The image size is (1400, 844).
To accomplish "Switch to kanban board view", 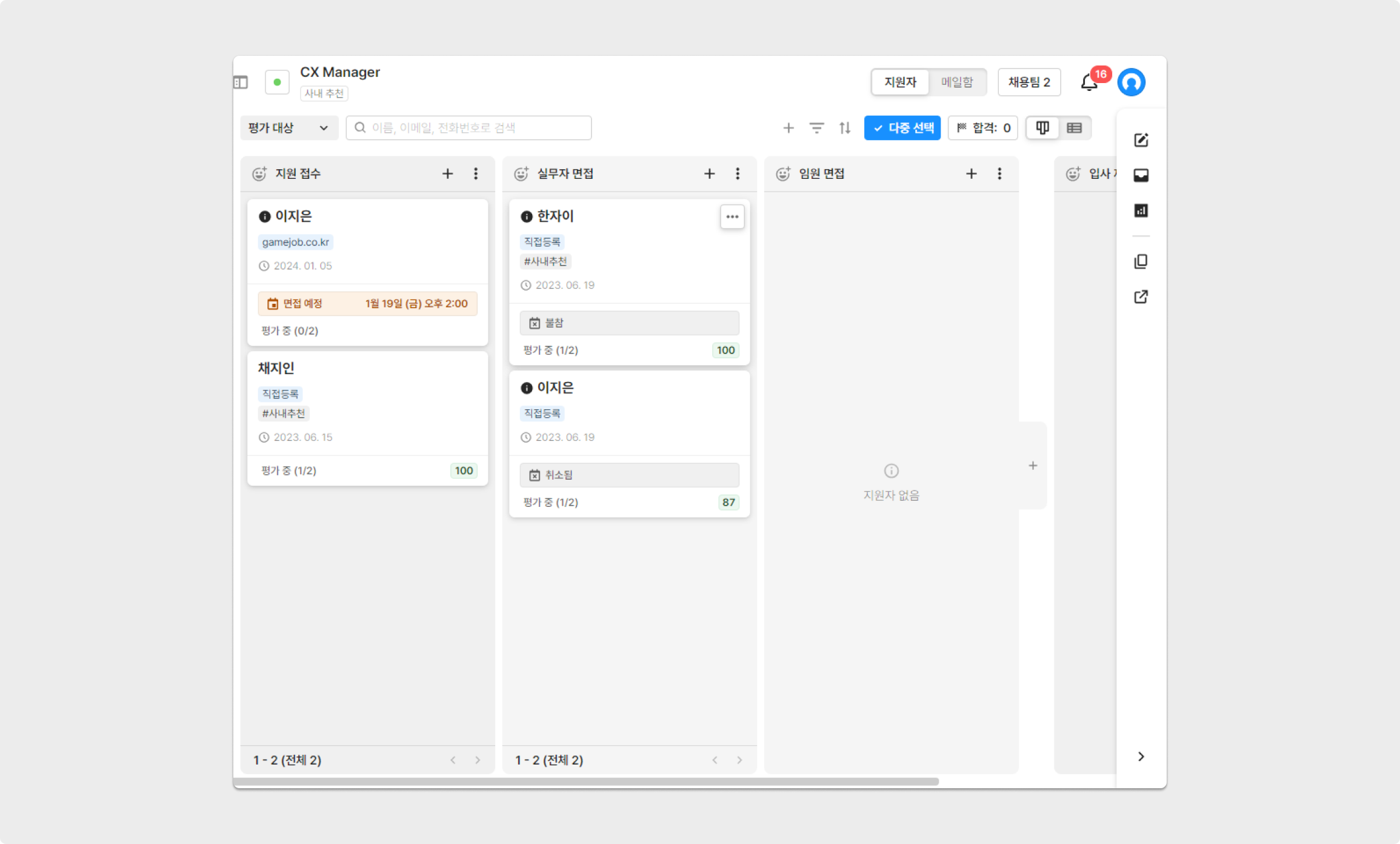I will 1042,128.
